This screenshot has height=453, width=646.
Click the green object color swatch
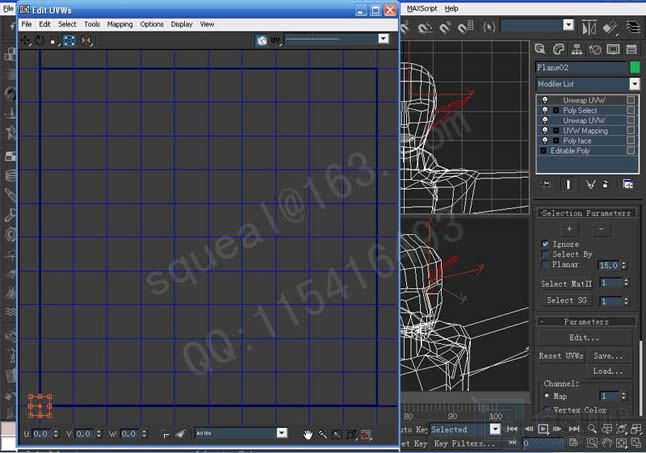click(634, 67)
